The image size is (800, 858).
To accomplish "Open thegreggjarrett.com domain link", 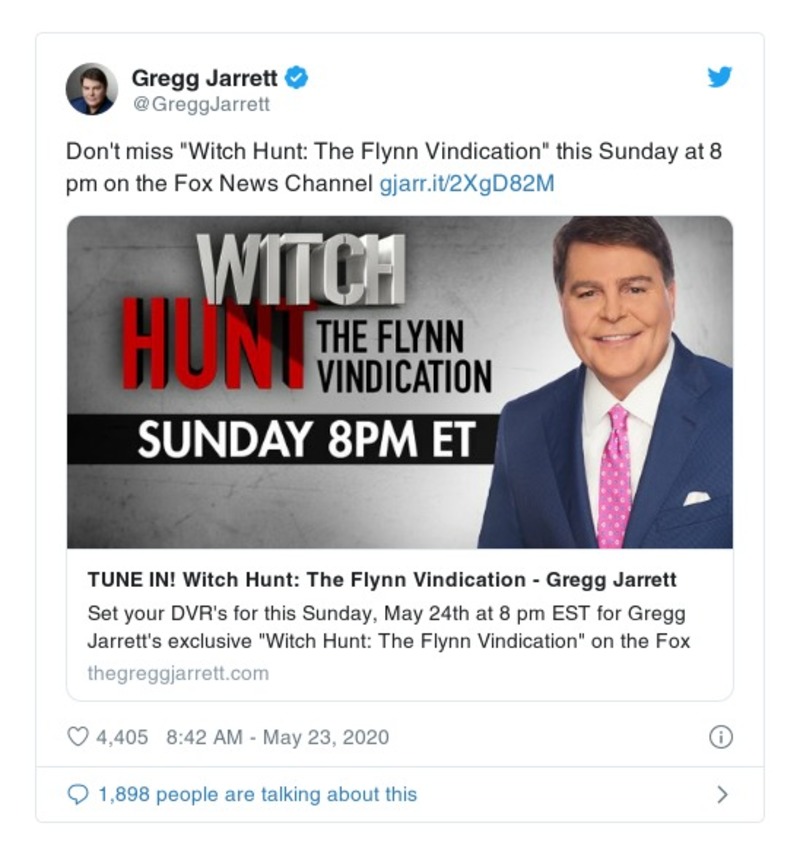I will click(x=178, y=673).
